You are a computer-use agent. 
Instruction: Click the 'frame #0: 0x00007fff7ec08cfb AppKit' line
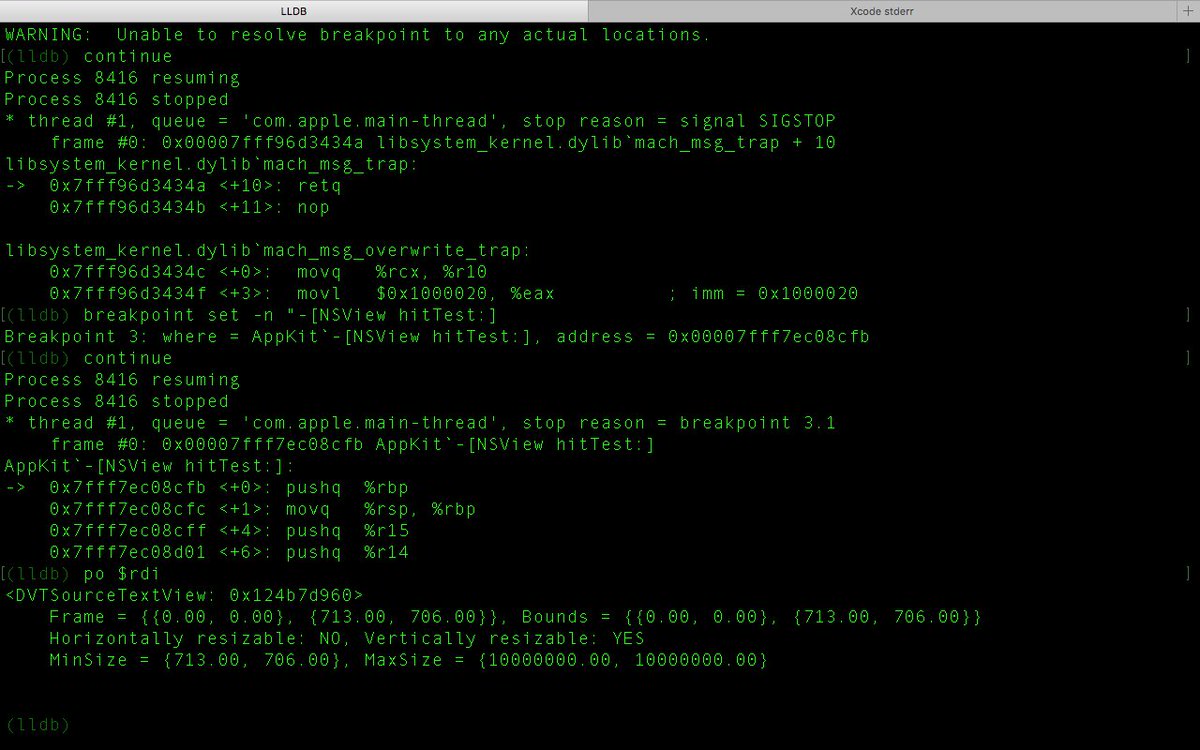click(x=352, y=445)
